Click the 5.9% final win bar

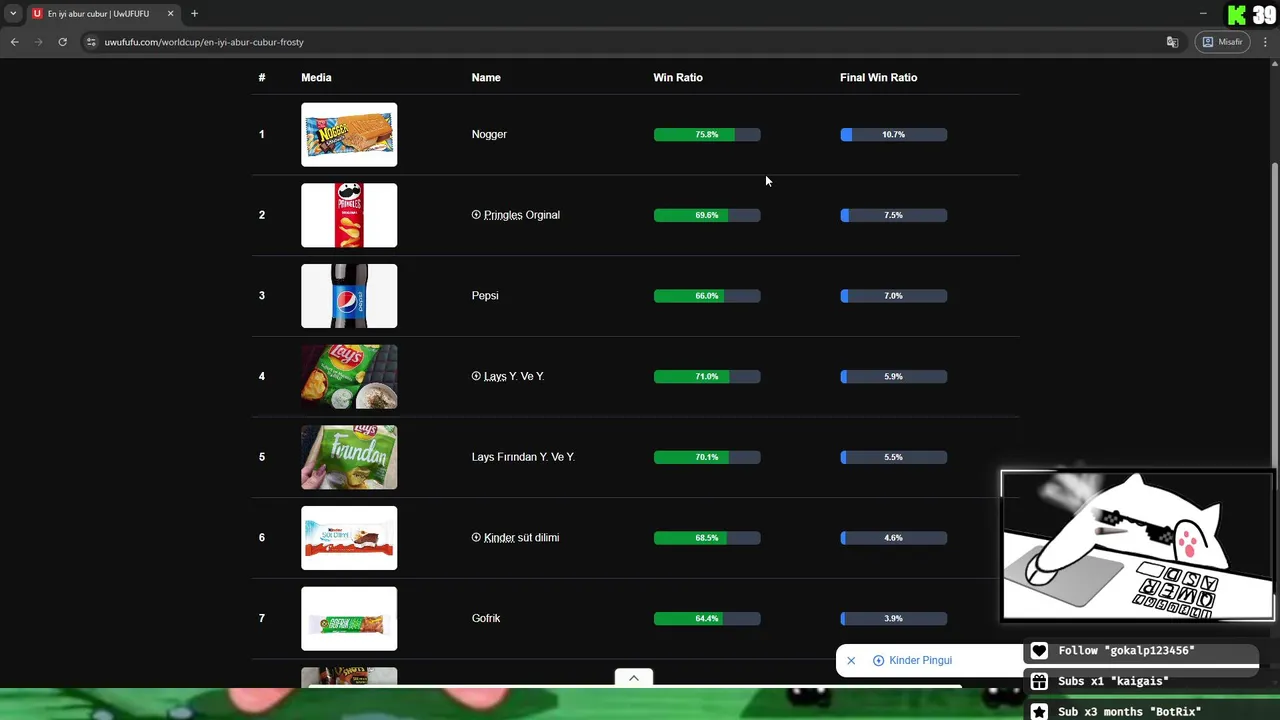coord(893,376)
